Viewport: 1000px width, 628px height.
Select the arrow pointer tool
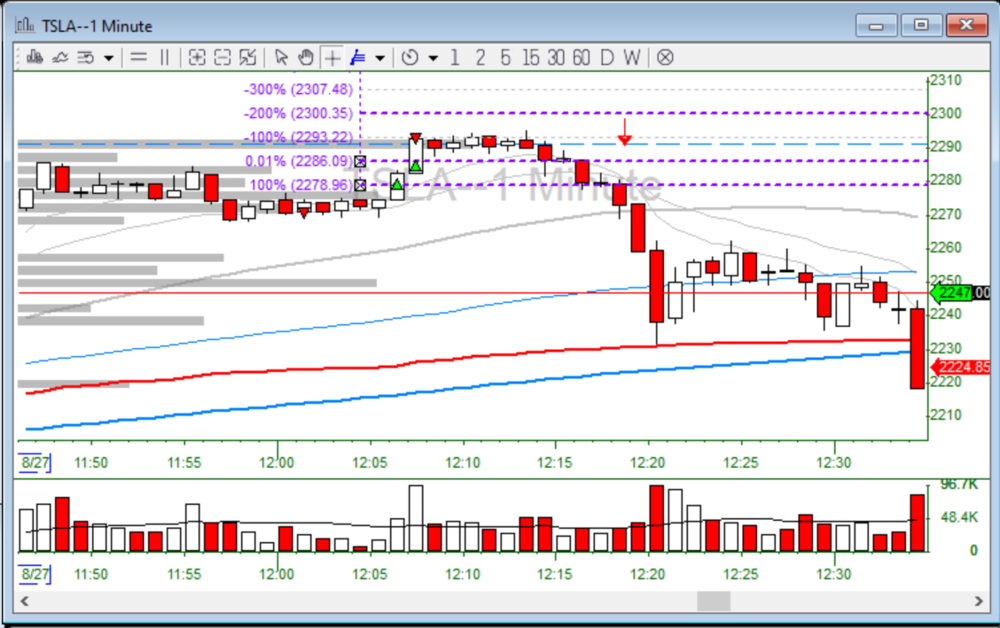(281, 57)
